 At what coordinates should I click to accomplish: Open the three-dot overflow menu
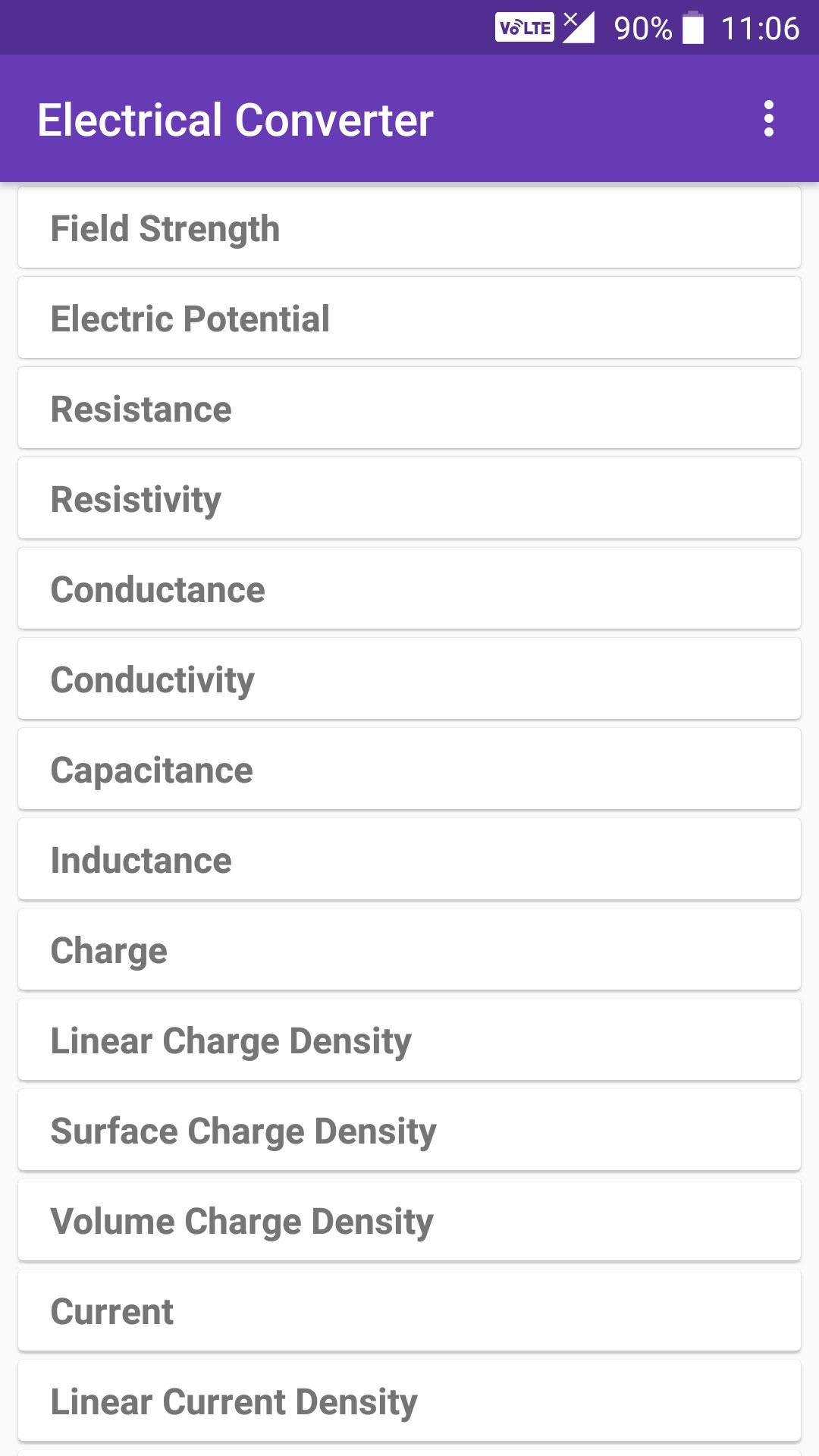769,119
